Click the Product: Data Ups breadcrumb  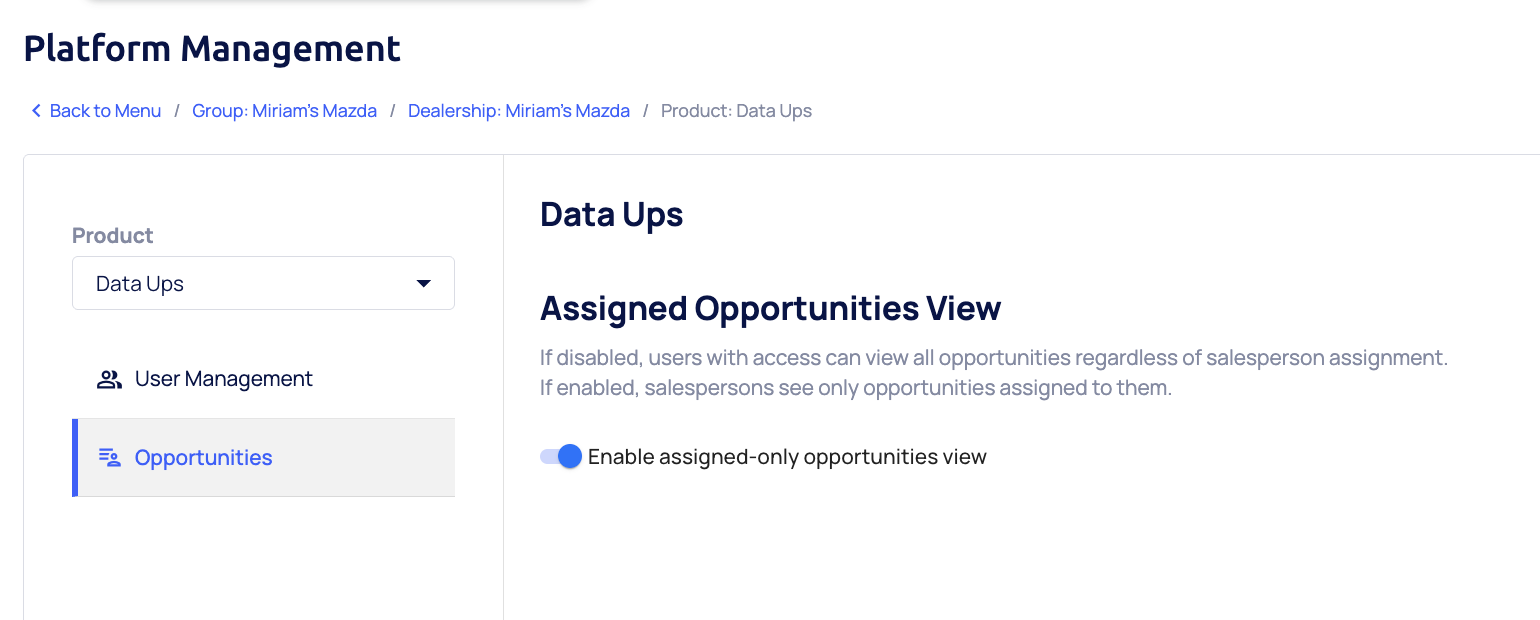pyautogui.click(x=736, y=111)
